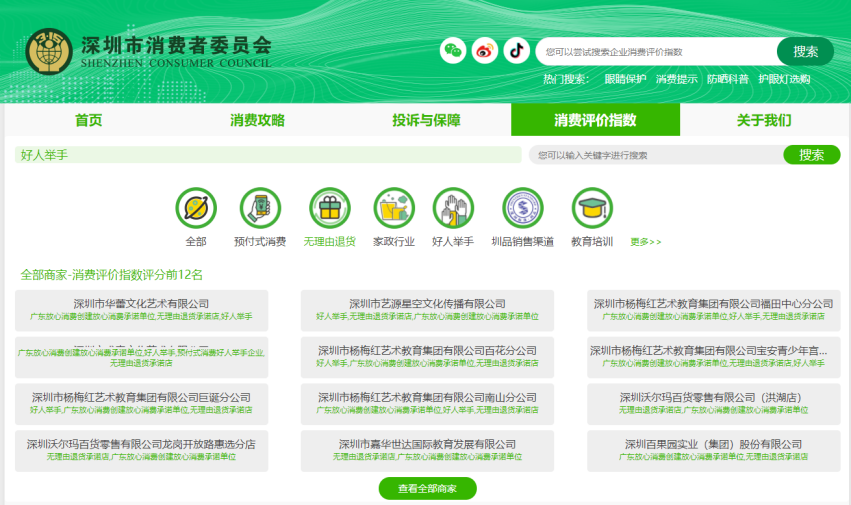Select the 家政行业 category icon

point(393,208)
